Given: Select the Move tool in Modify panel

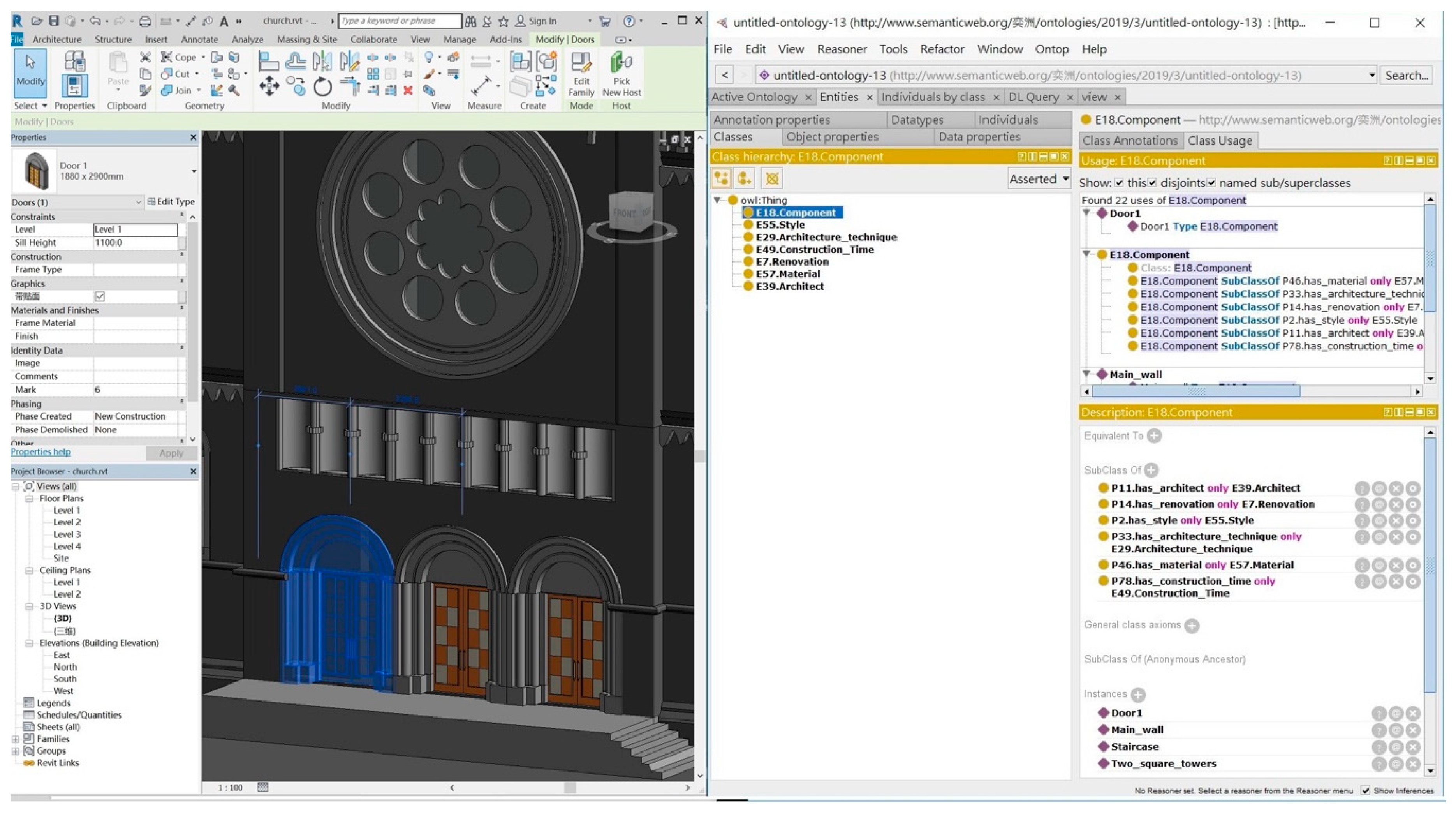Looking at the screenshot, I should pos(269,87).
